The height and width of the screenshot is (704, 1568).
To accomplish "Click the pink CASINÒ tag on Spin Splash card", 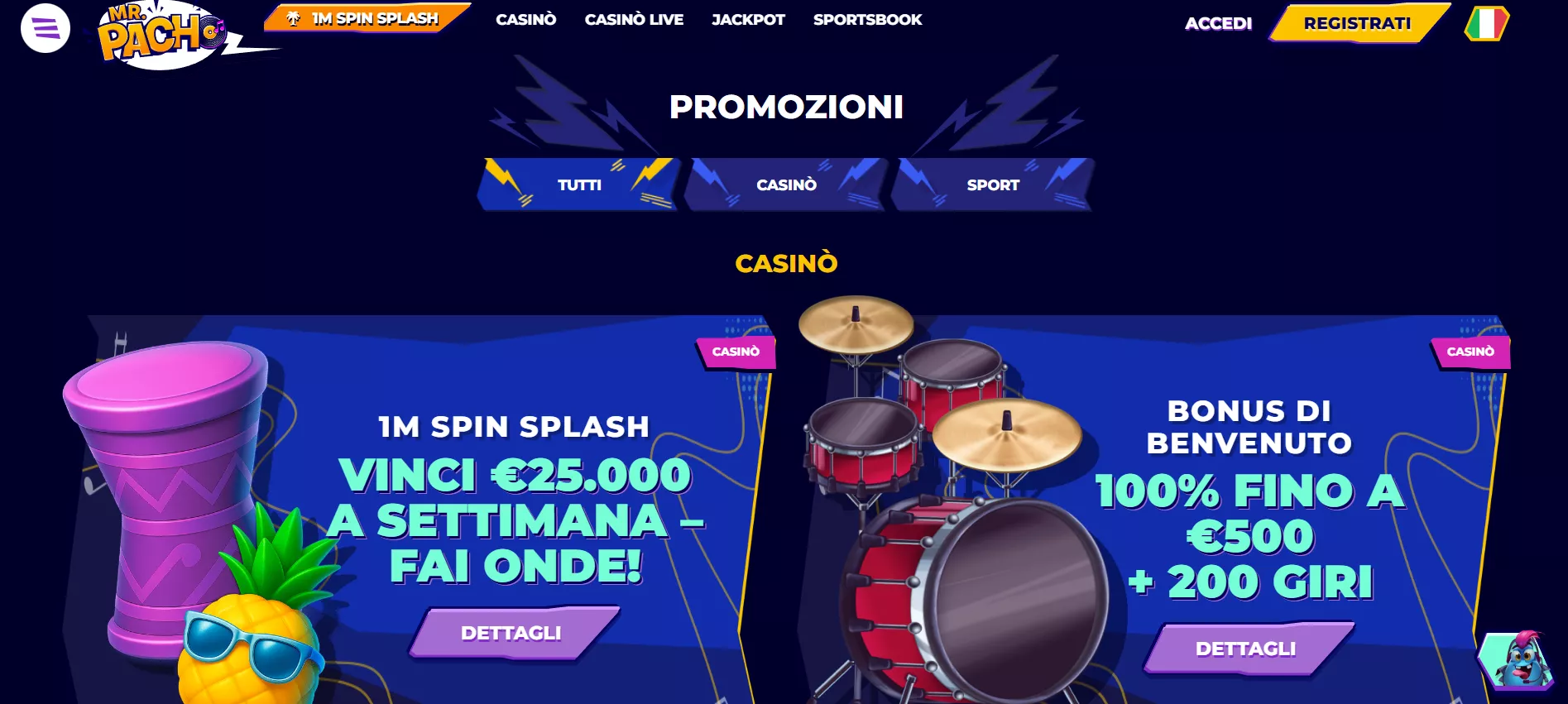I will pyautogui.click(x=736, y=352).
